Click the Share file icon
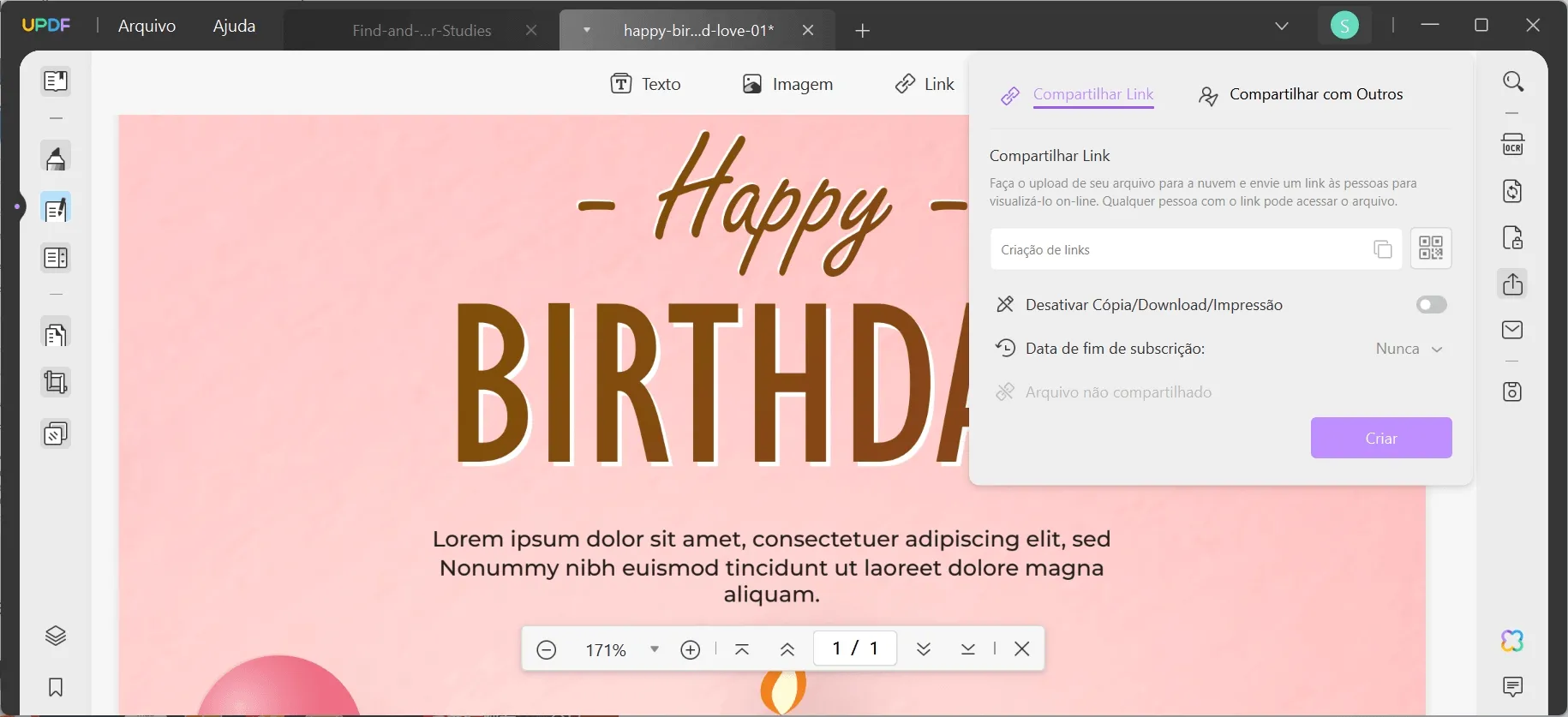The image size is (1568, 717). pyautogui.click(x=1513, y=284)
